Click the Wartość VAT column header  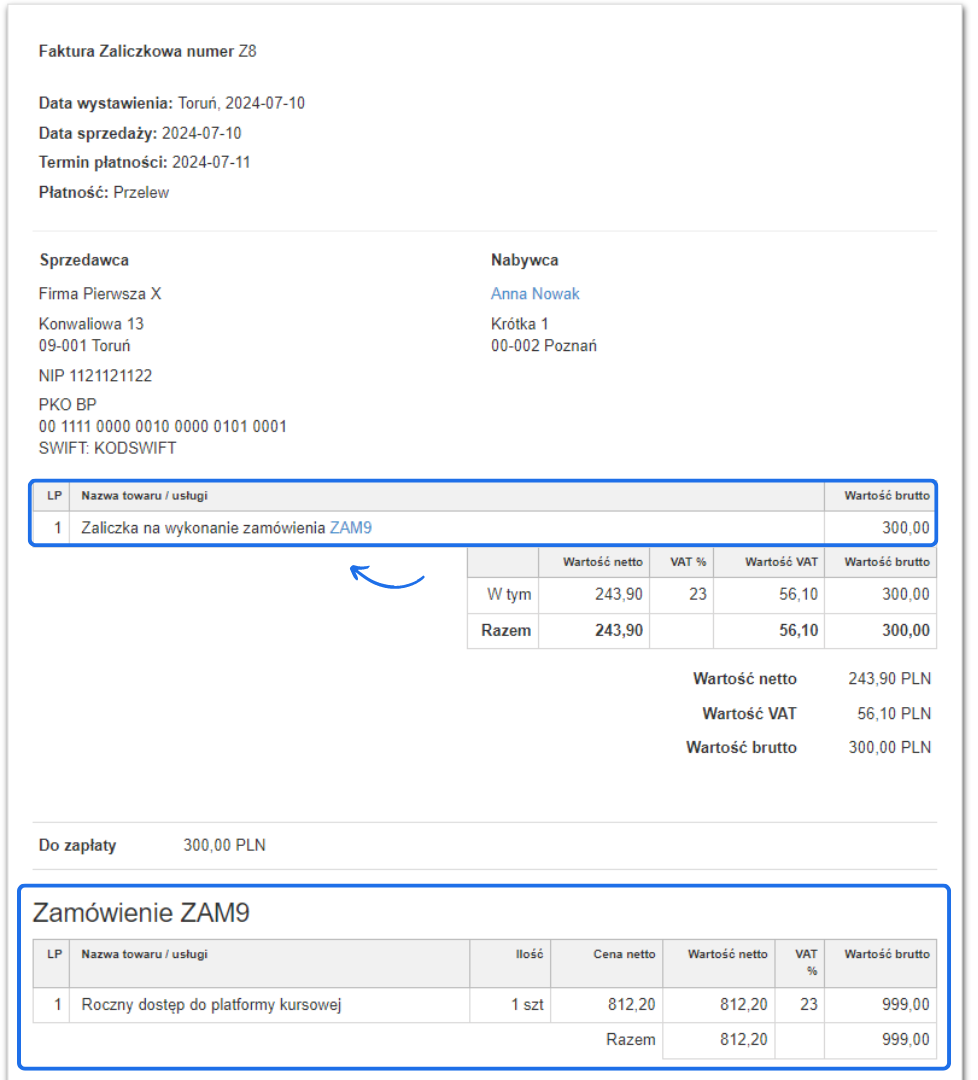tap(780, 562)
